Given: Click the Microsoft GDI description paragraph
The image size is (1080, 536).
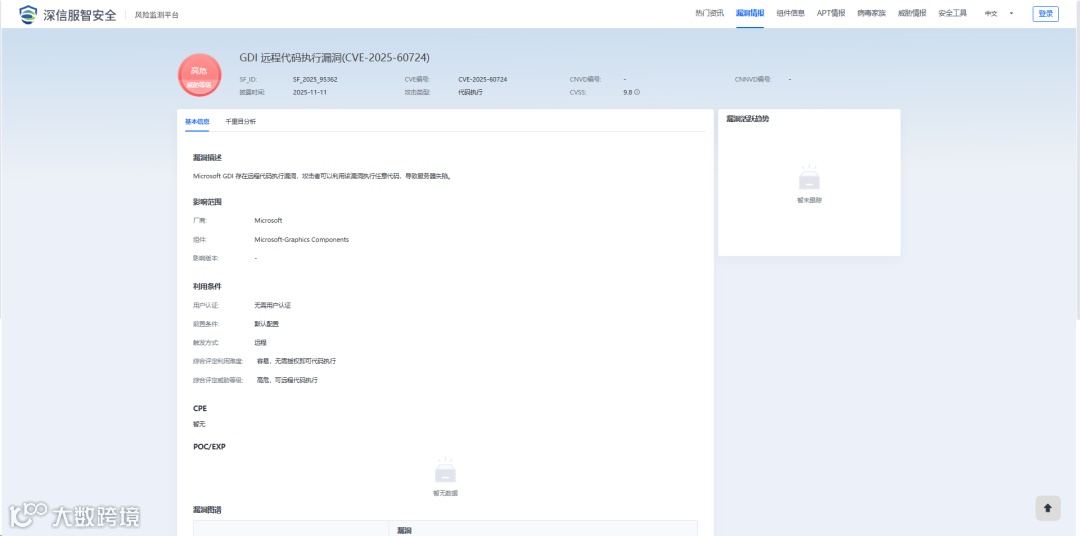Looking at the screenshot, I should pos(322,176).
